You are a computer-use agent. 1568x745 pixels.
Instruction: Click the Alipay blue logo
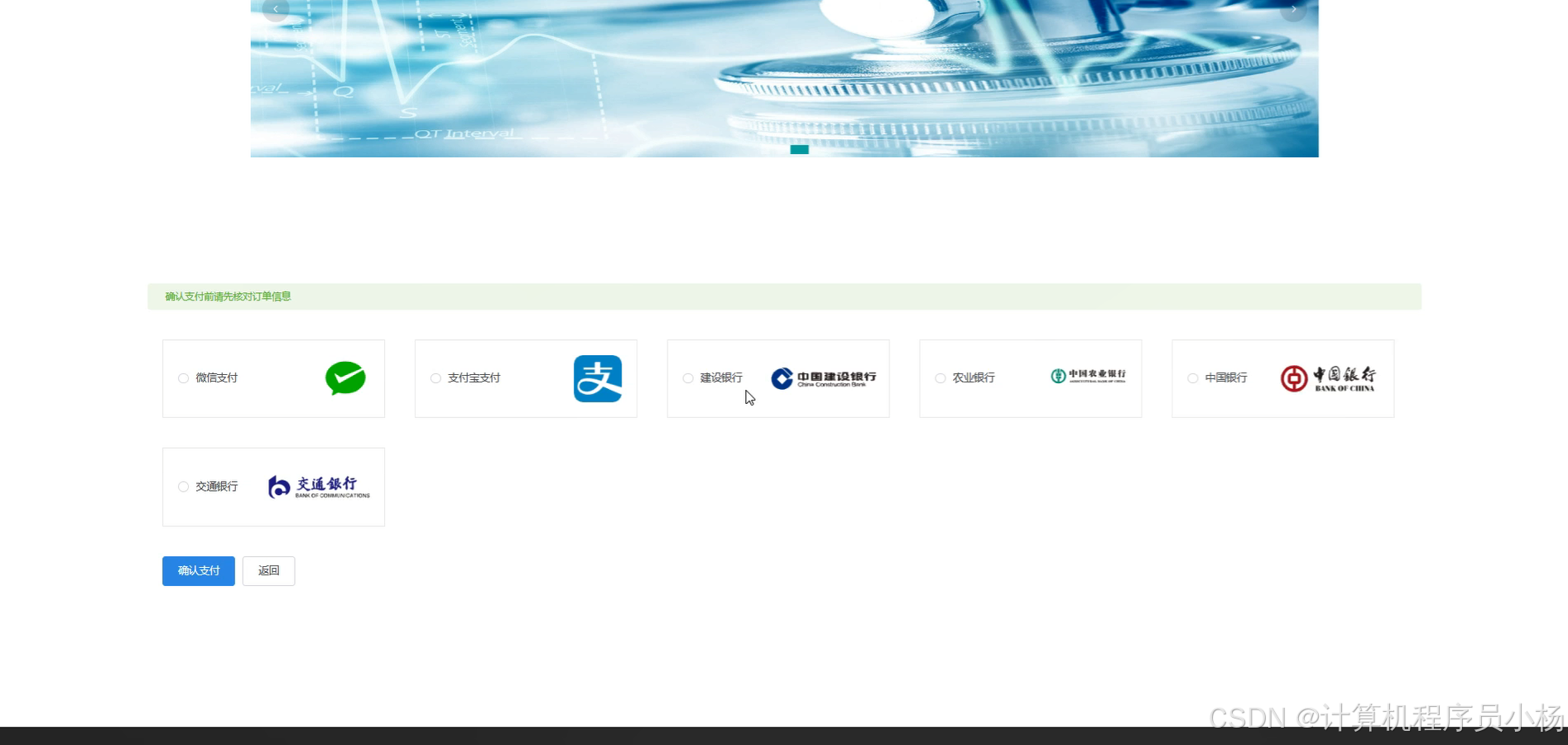coord(598,378)
